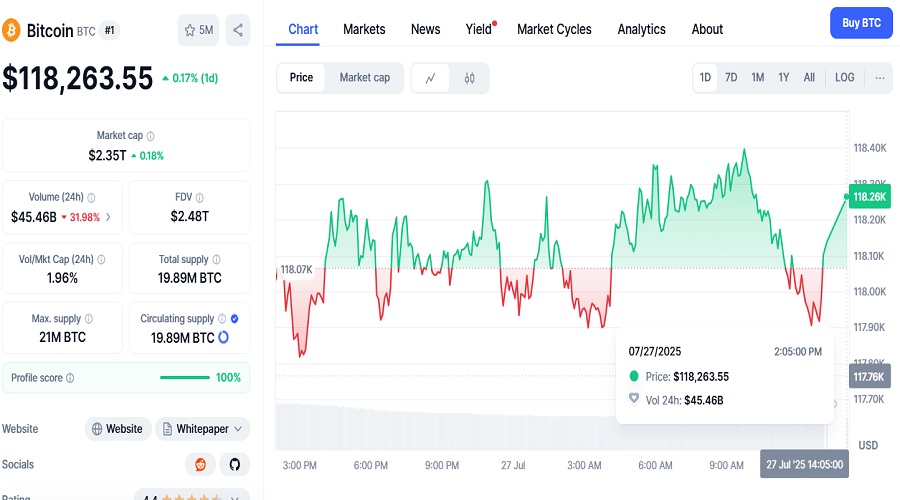The height and width of the screenshot is (500, 900).
Task: Click the Profile score progress bar
Action: (185, 378)
